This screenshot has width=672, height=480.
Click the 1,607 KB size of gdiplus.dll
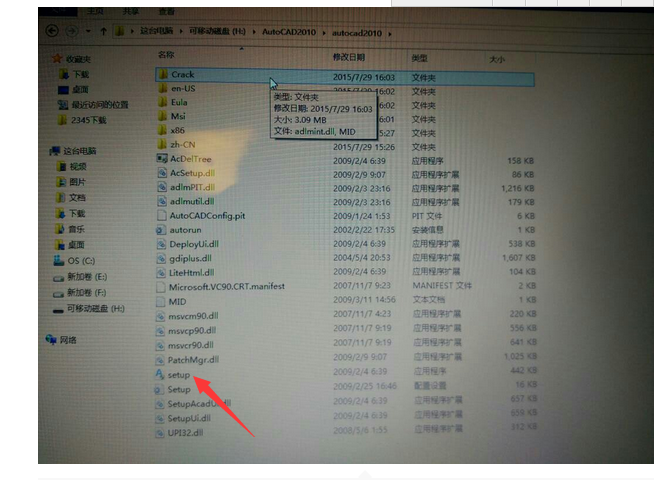pyautogui.click(x=519, y=258)
